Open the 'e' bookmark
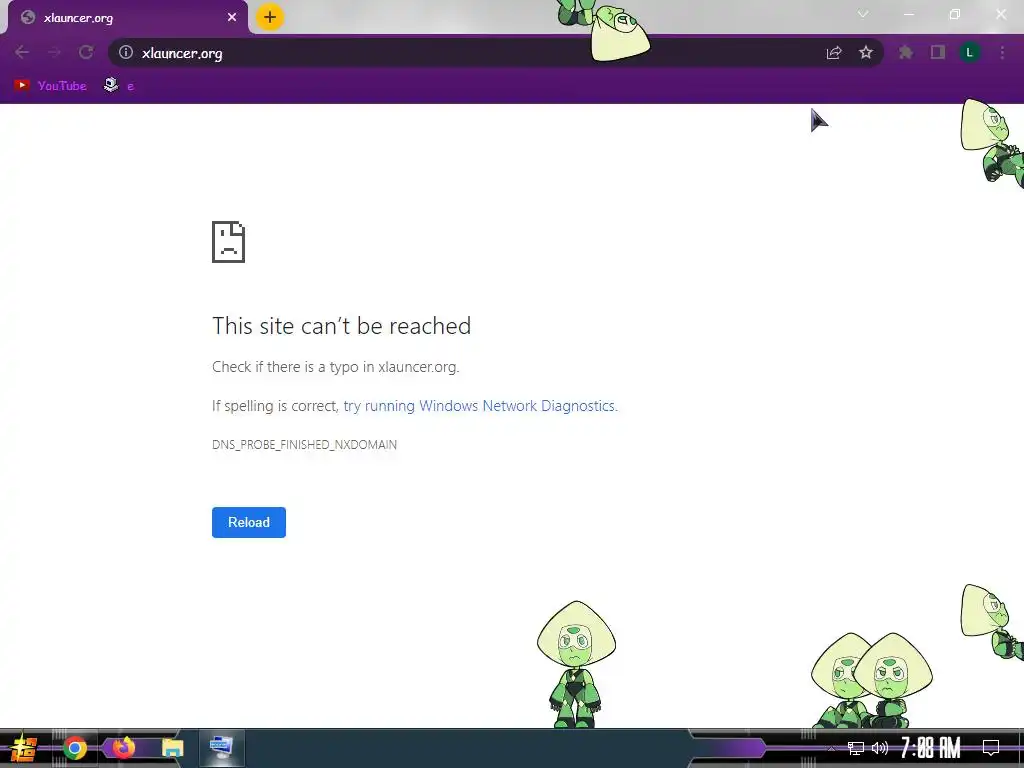 tap(120, 86)
